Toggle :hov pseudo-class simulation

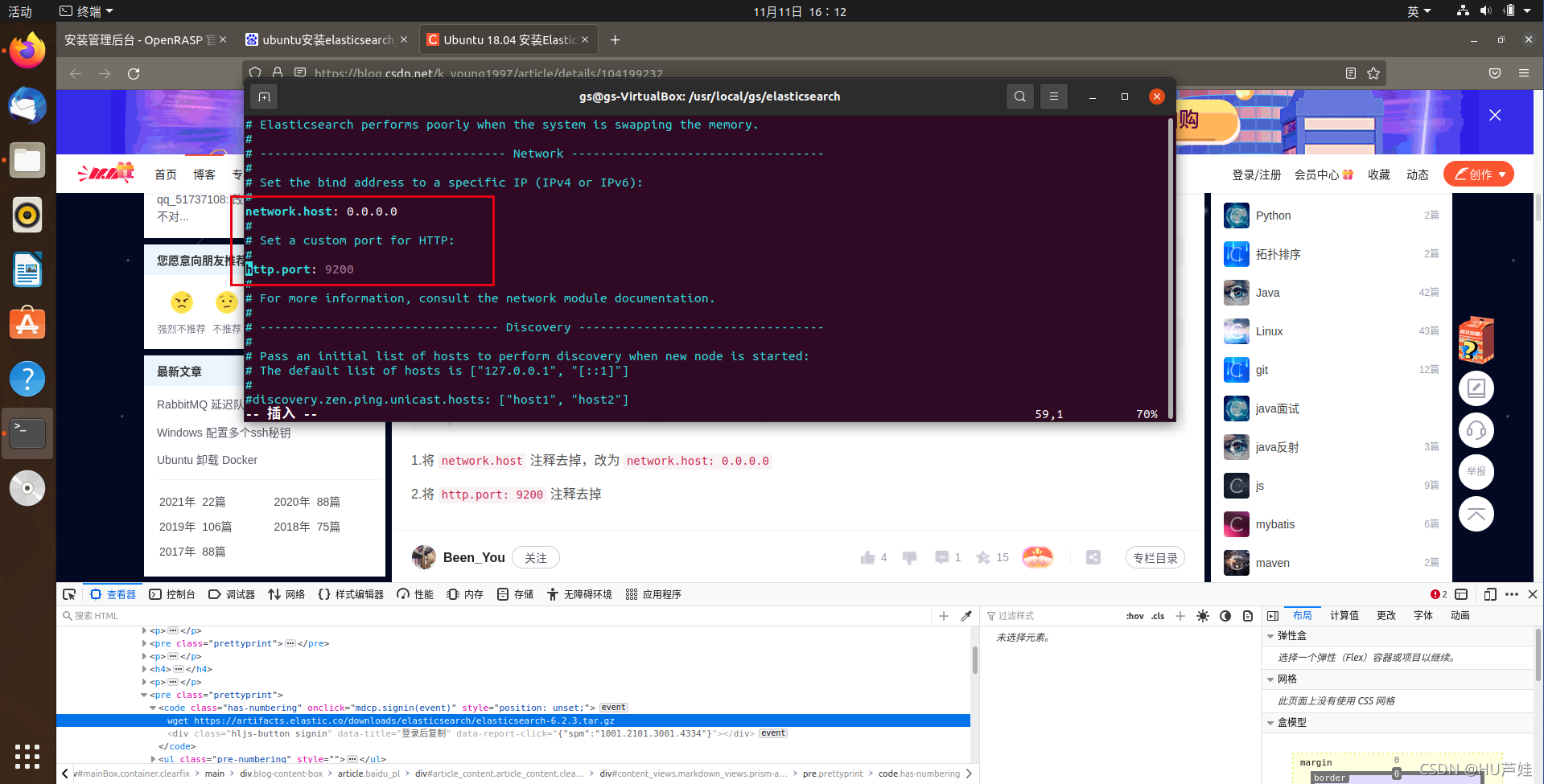[x=1134, y=615]
